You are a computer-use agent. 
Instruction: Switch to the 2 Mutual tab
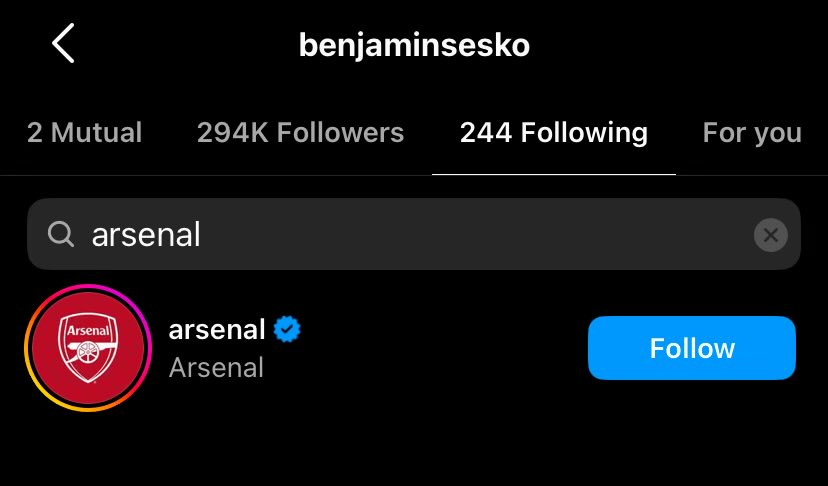pyautogui.click(x=84, y=132)
